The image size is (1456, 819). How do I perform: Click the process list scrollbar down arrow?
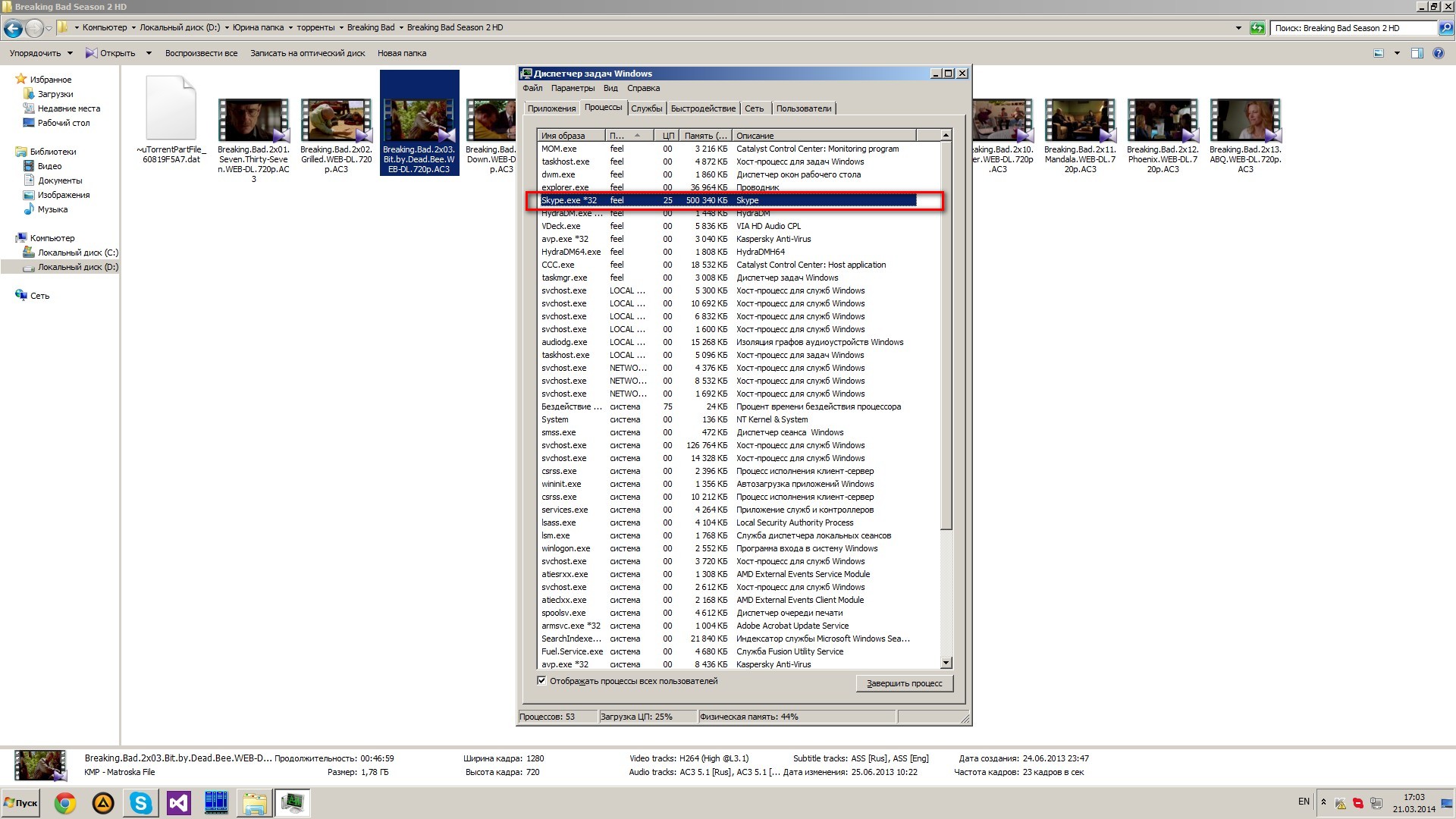[x=946, y=664]
